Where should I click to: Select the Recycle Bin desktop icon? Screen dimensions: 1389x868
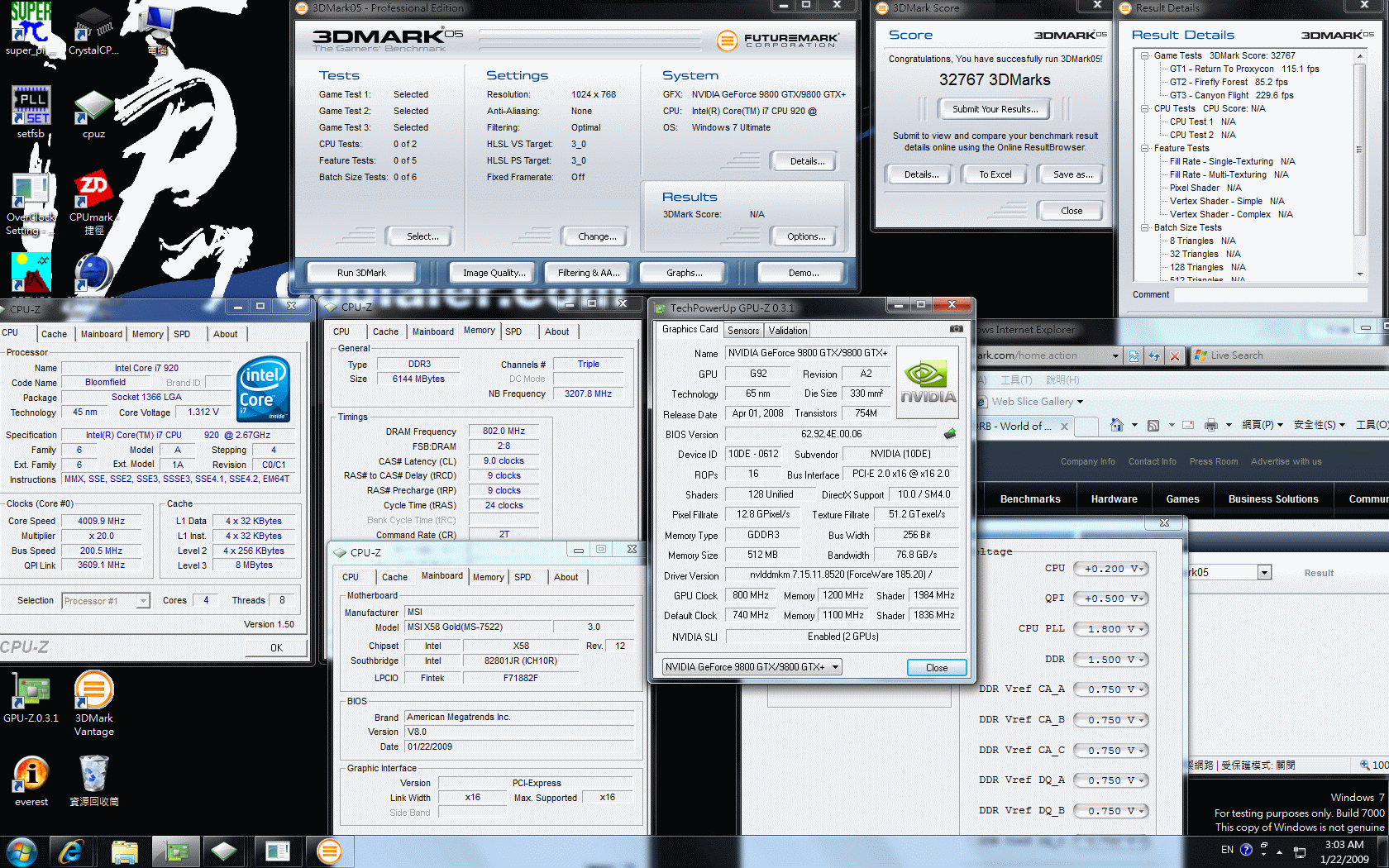pos(93,781)
